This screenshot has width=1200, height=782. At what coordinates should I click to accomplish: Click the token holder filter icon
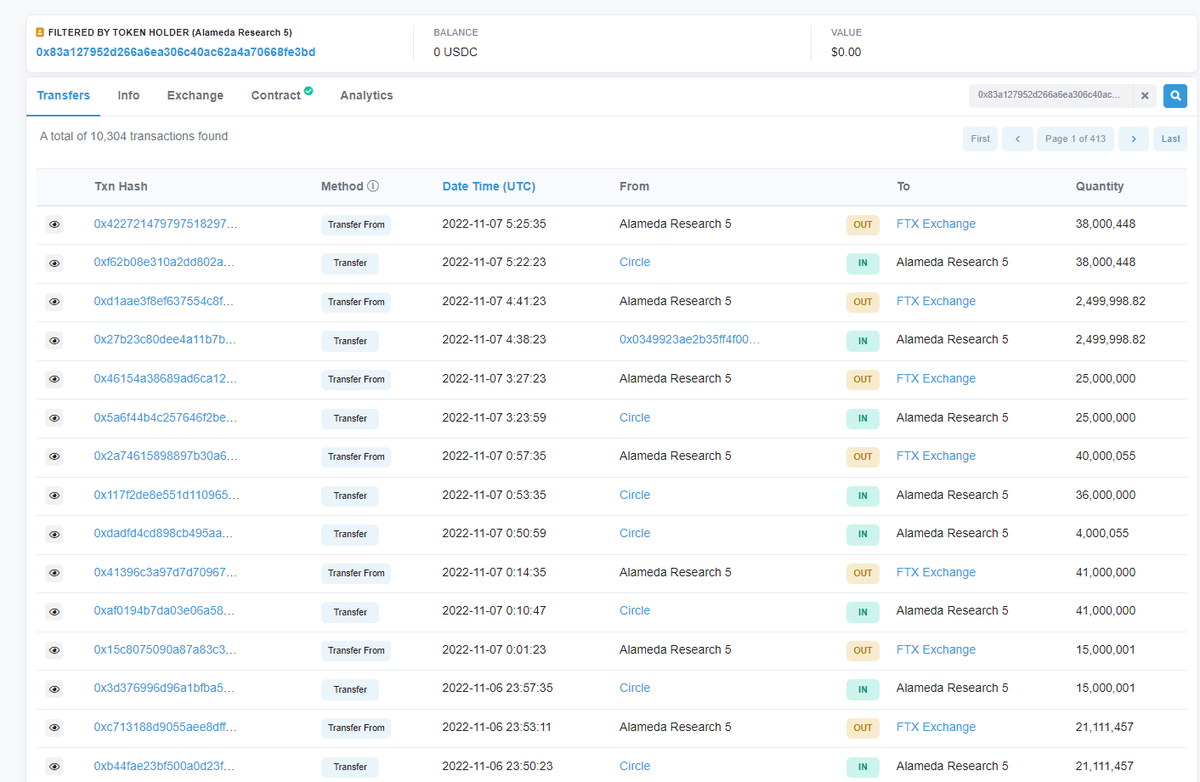point(40,33)
